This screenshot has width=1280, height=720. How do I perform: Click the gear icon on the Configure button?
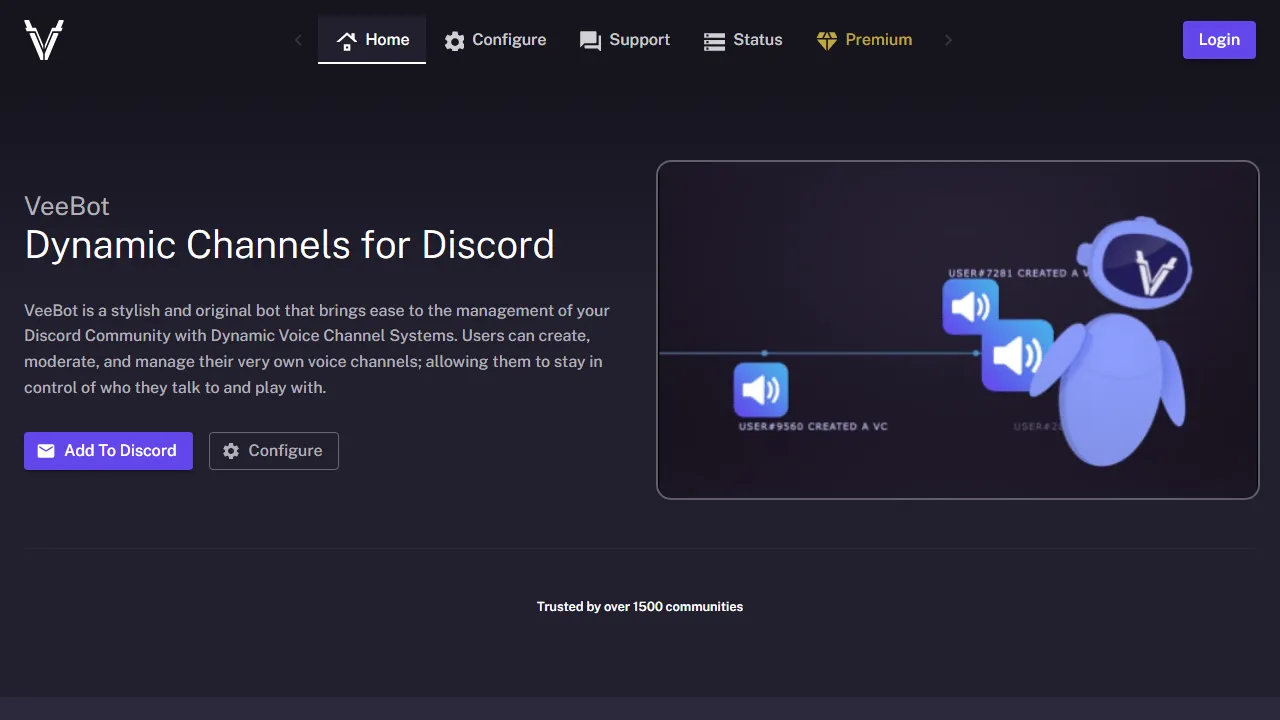tap(230, 451)
